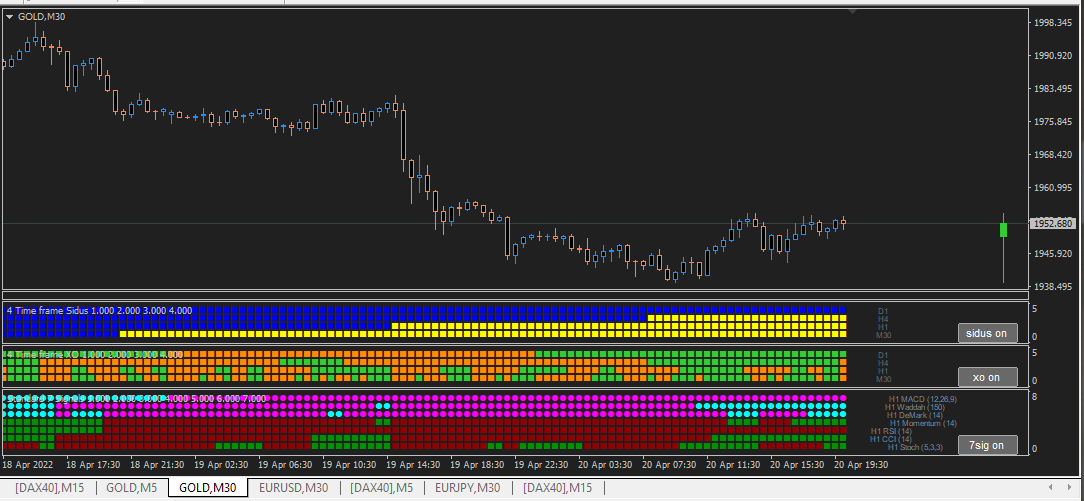
Task: Click the 19 Apr 02:30 time label
Action: 222,465
